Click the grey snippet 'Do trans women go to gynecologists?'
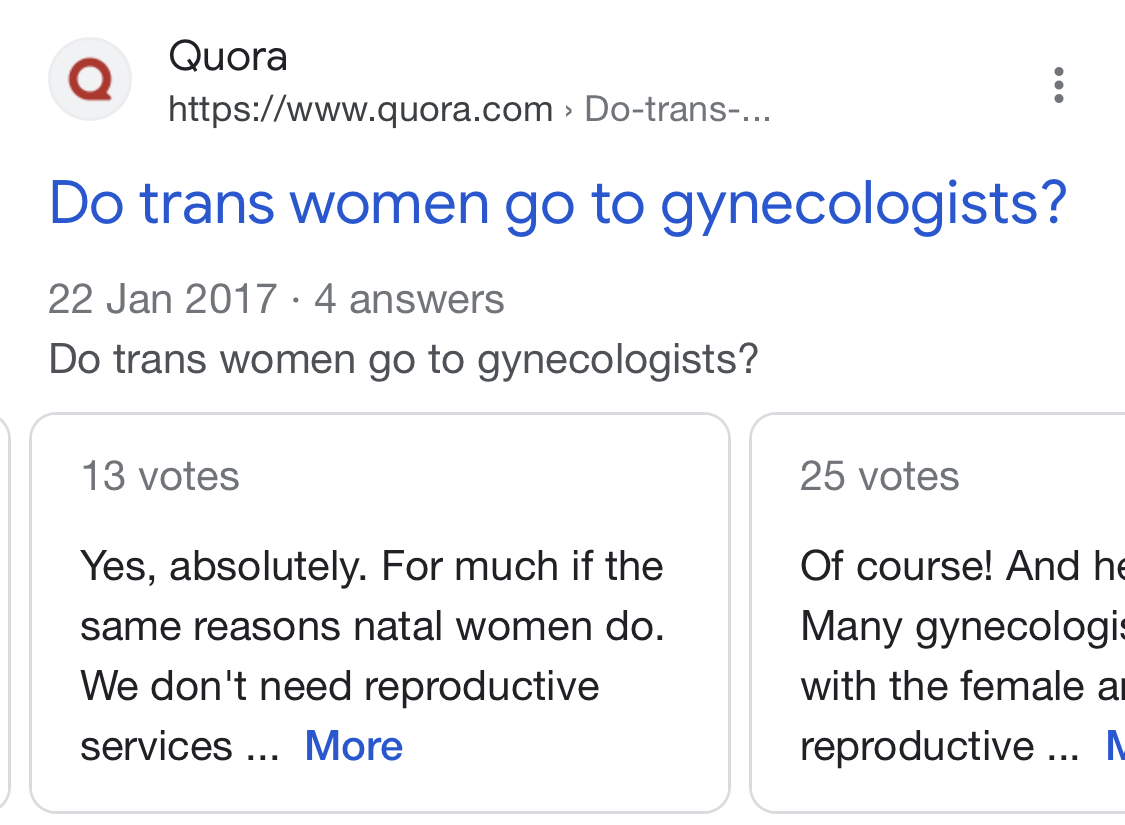 [x=403, y=359]
